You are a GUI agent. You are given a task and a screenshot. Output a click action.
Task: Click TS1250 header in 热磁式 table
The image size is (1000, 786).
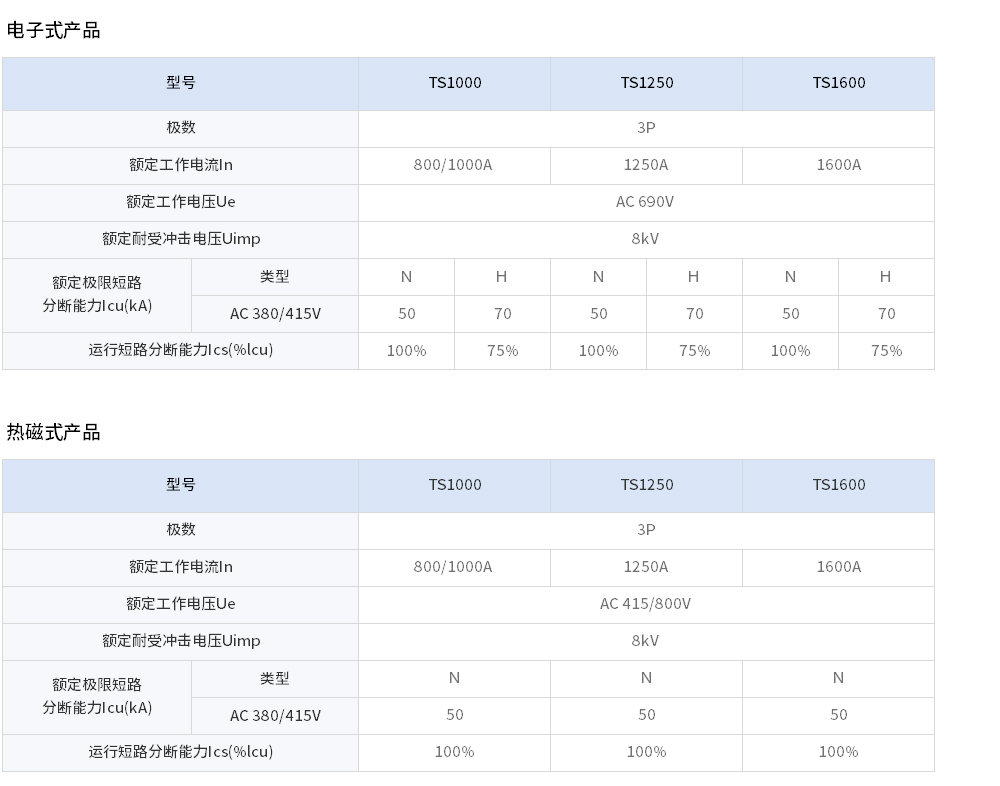[647, 485]
